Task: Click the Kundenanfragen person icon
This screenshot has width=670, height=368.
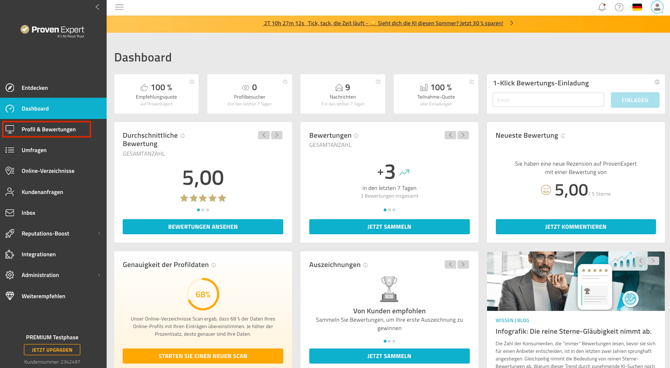Action: click(x=10, y=192)
